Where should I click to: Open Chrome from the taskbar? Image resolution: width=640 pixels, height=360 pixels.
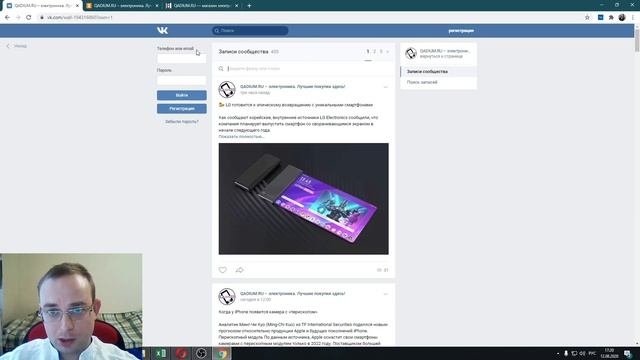tap(222, 353)
